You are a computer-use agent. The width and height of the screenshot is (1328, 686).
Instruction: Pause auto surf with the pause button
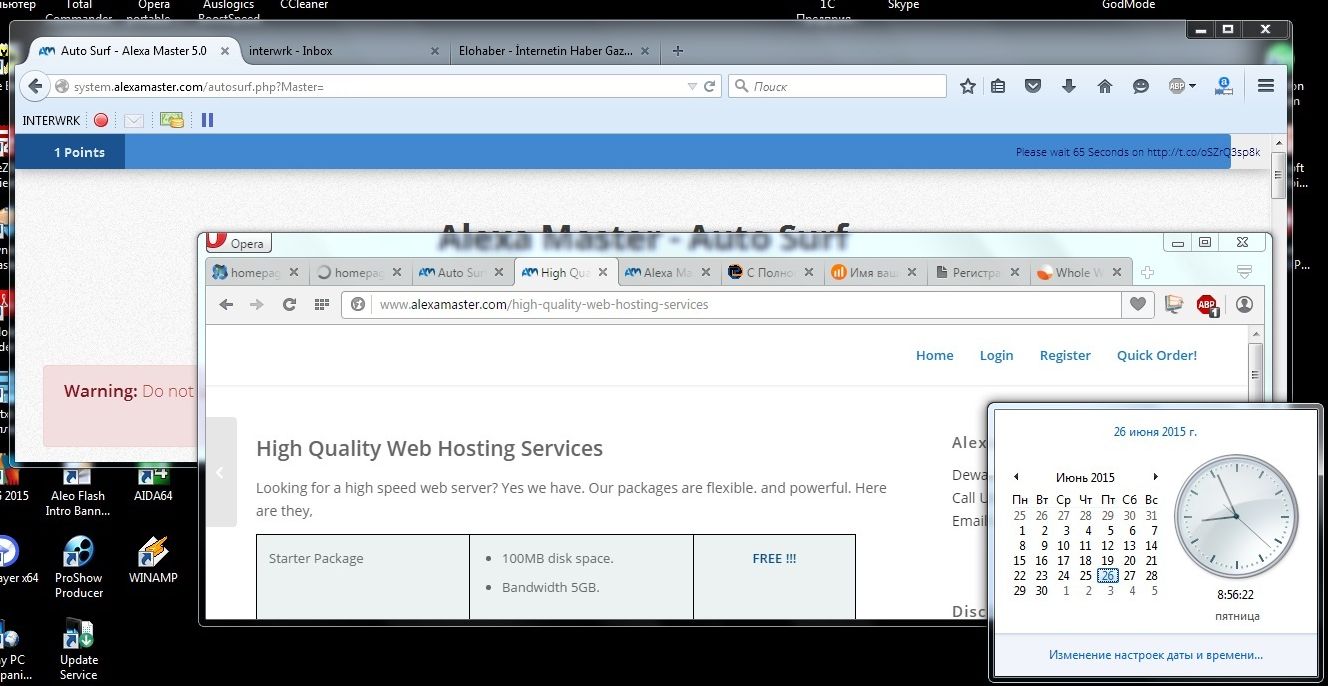coord(207,120)
